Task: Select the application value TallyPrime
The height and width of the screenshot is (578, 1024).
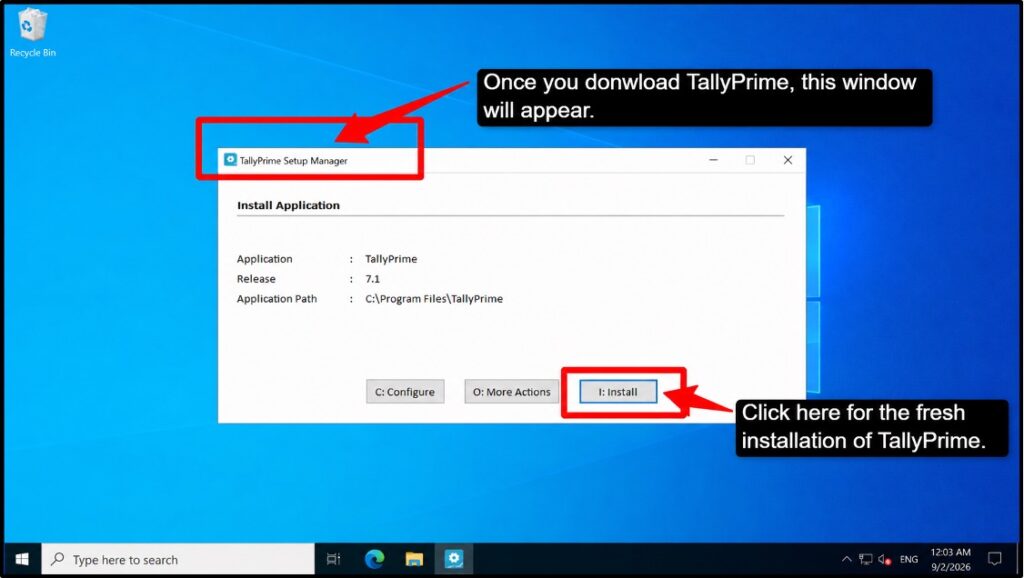Action: 391,259
